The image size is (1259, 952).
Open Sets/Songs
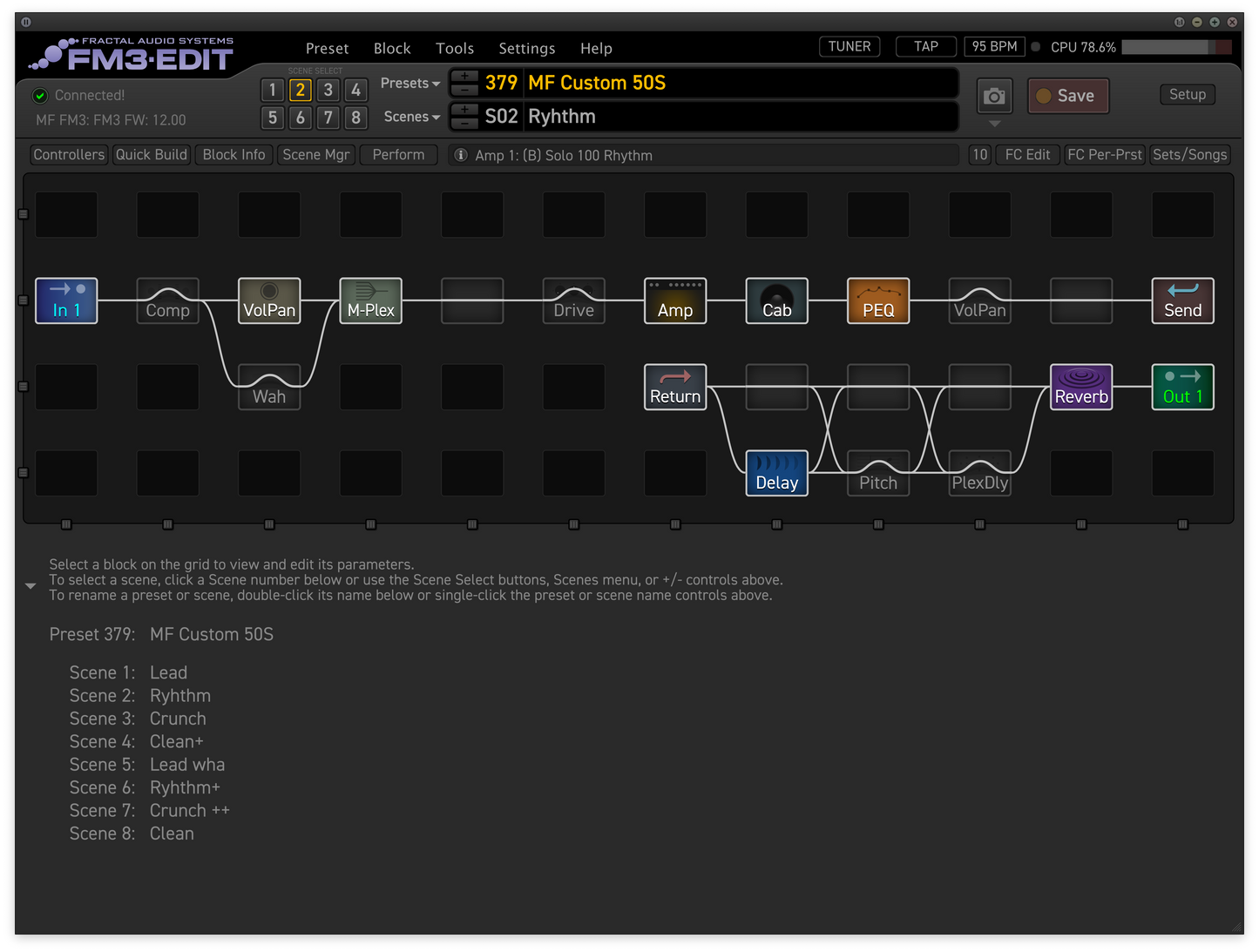coord(1189,155)
